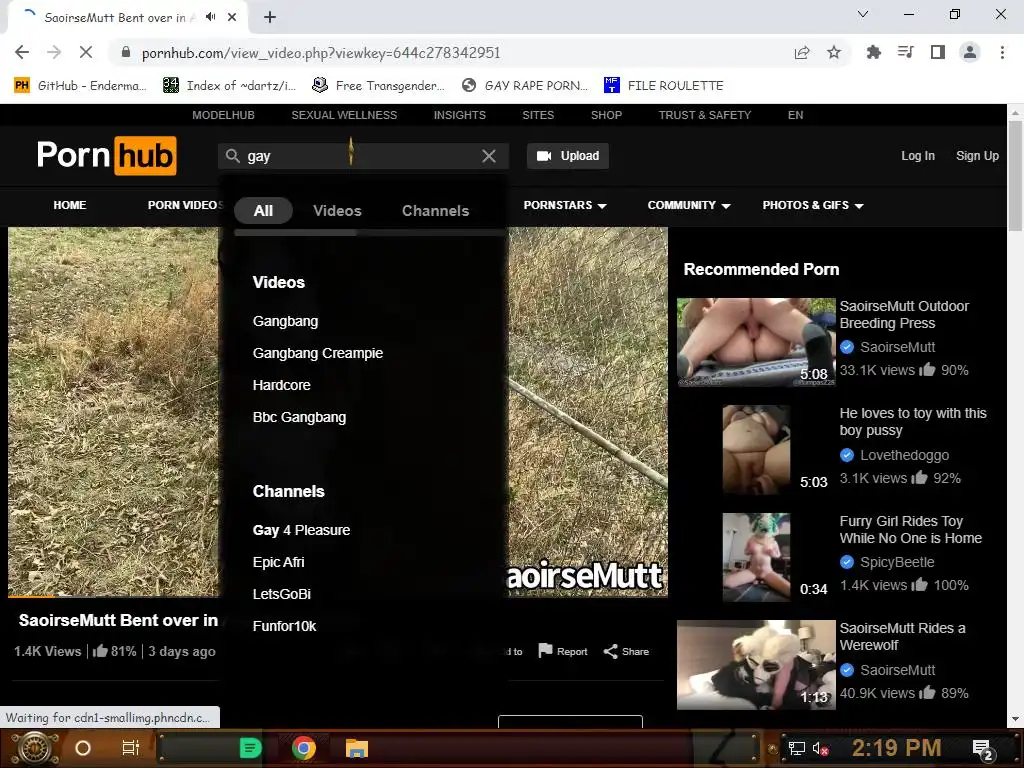Open the GitHub - Enderma... bookmark
The width and height of the screenshot is (1024, 768).
click(x=80, y=86)
